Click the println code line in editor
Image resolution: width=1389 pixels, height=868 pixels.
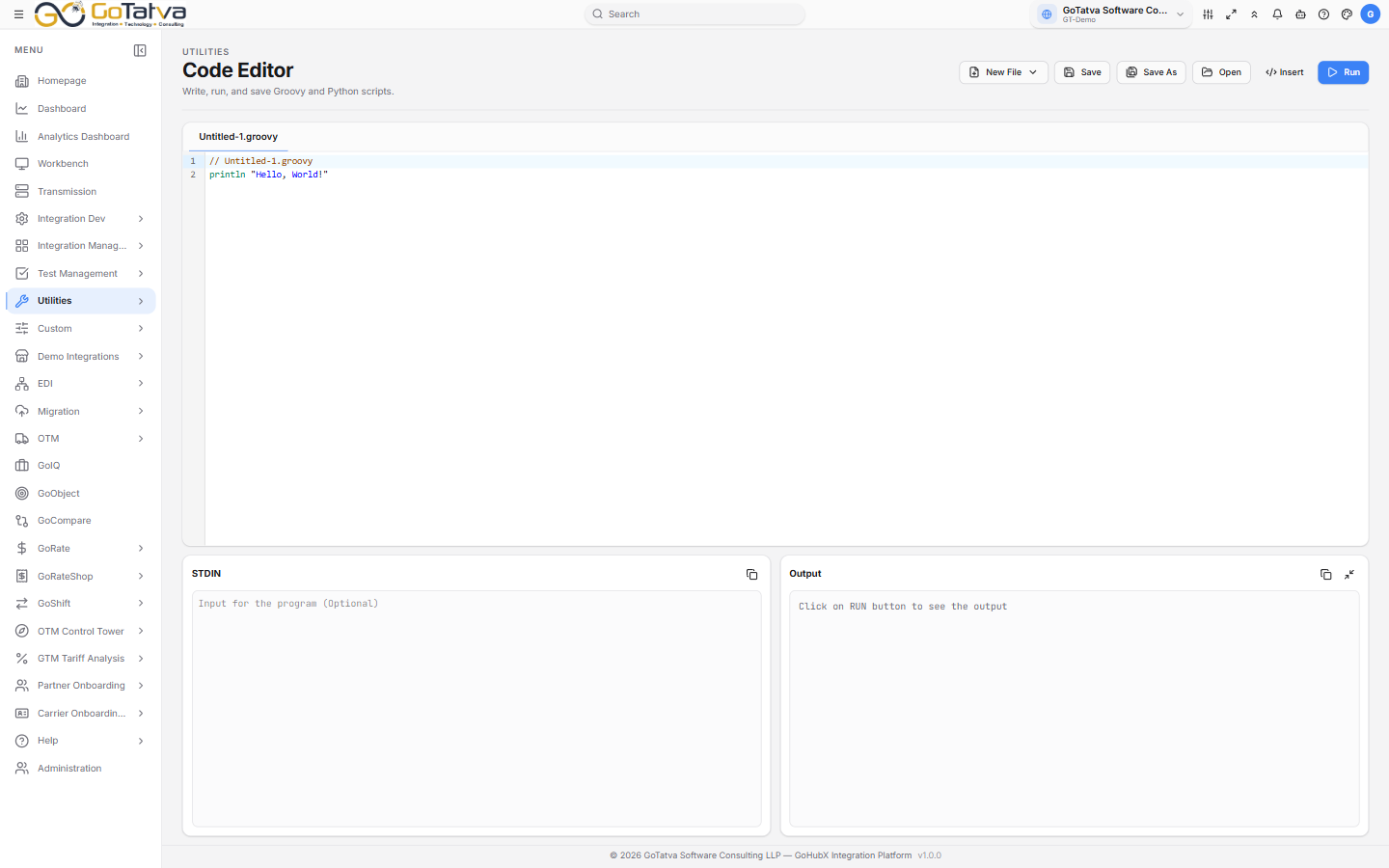pyautogui.click(x=268, y=175)
